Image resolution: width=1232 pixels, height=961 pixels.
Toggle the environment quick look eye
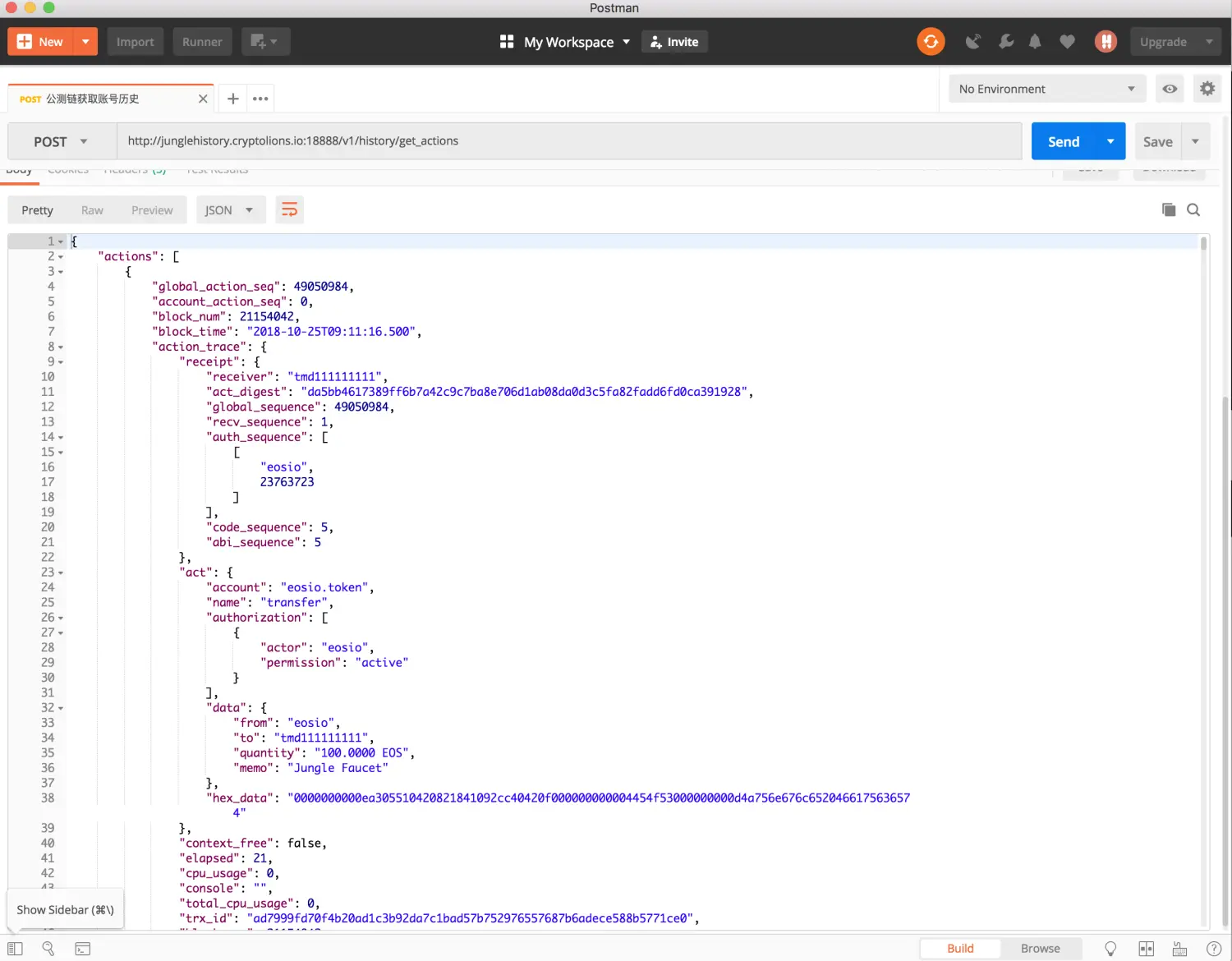click(1170, 89)
